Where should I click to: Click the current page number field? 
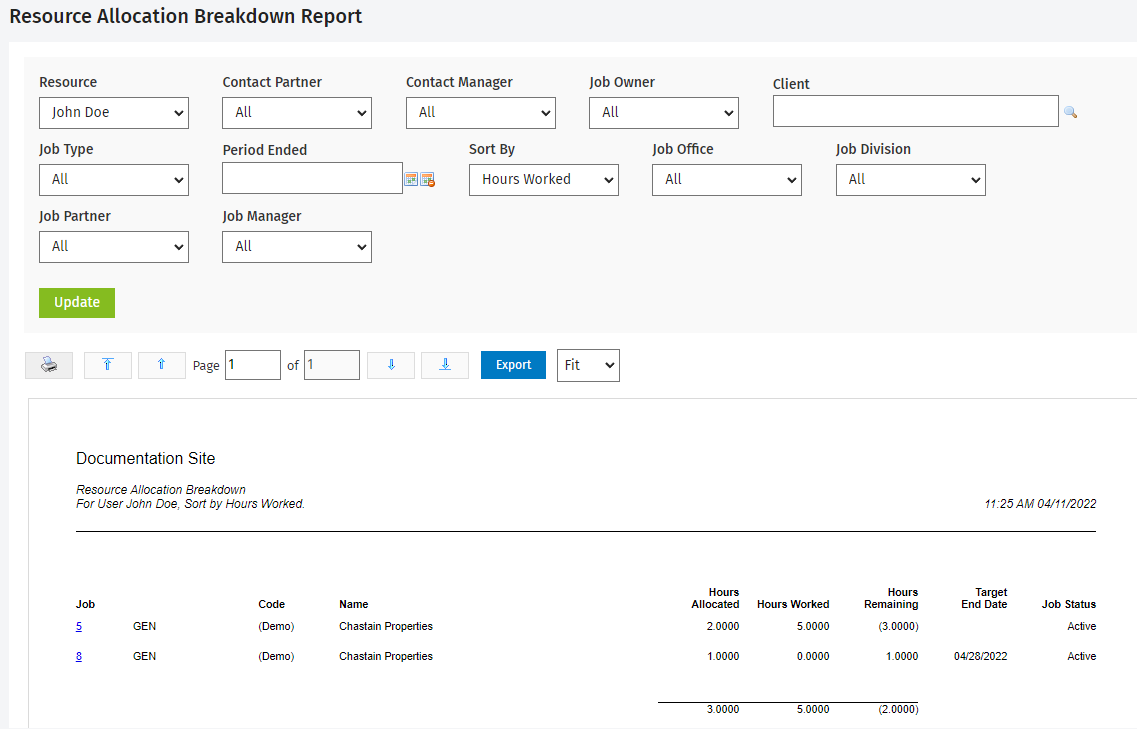[253, 365]
